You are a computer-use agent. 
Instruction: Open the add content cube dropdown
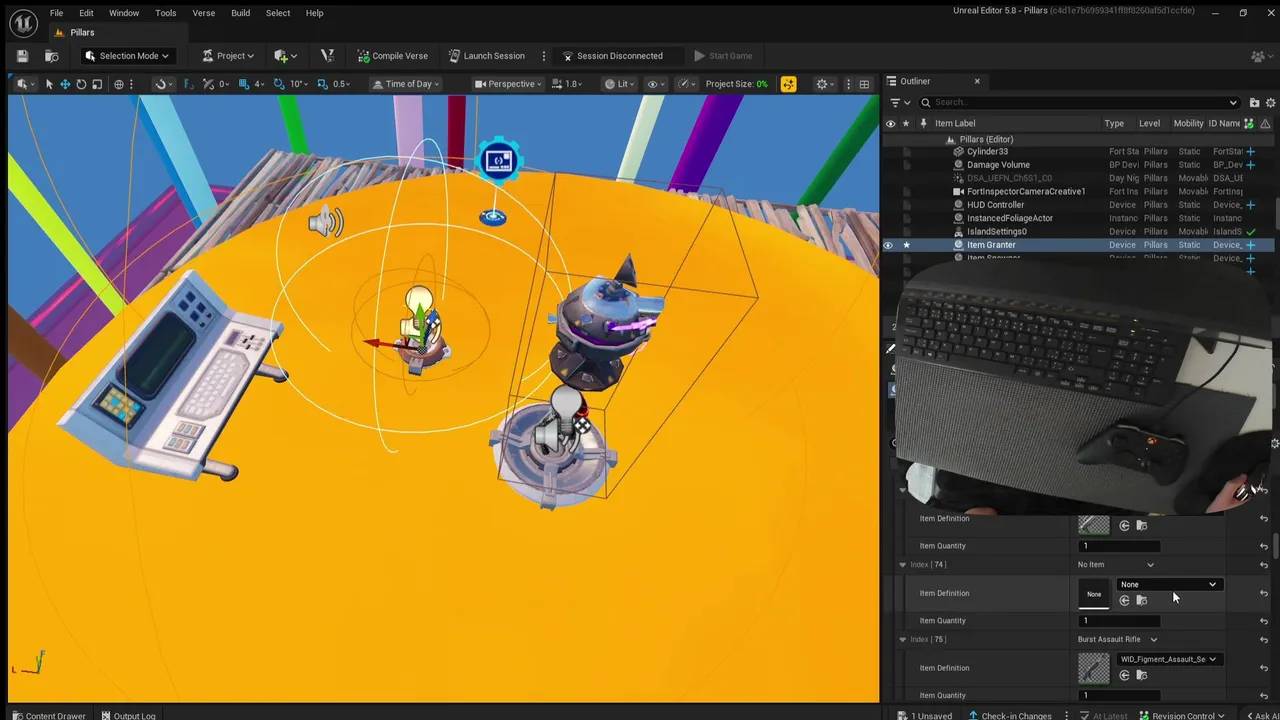[286, 56]
